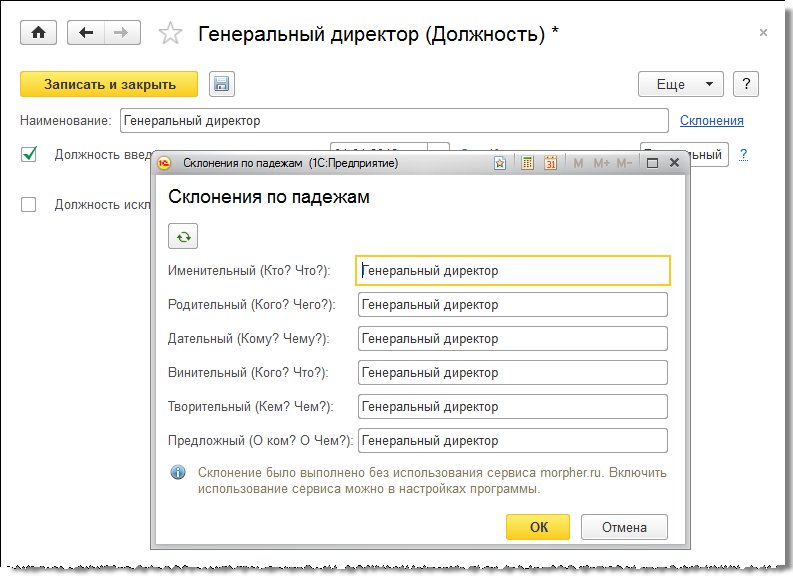Confirm with the OK button
The width and height of the screenshot is (793, 576).
tap(538, 527)
